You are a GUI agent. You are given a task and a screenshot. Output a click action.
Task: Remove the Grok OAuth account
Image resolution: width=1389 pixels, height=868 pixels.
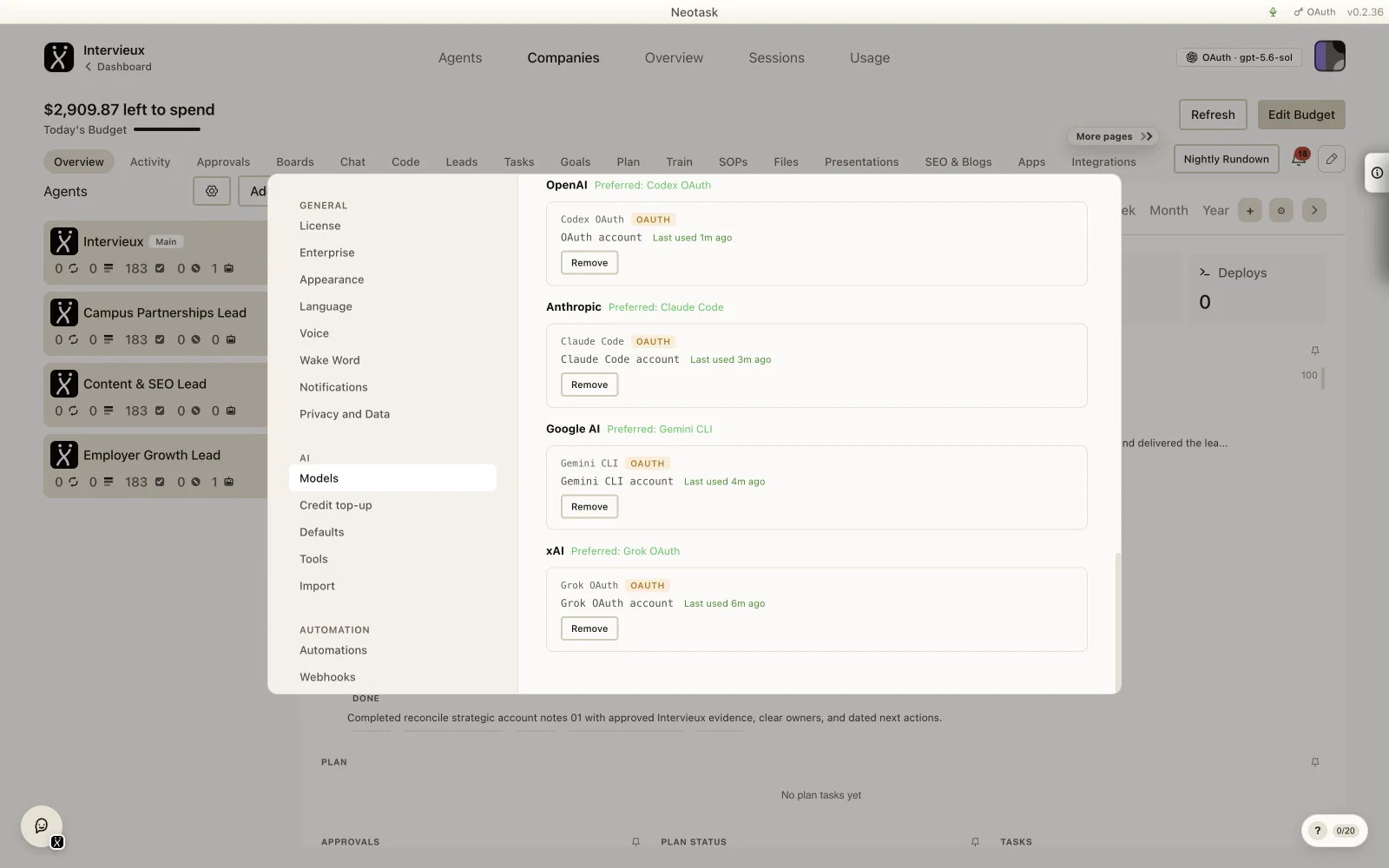[589, 628]
